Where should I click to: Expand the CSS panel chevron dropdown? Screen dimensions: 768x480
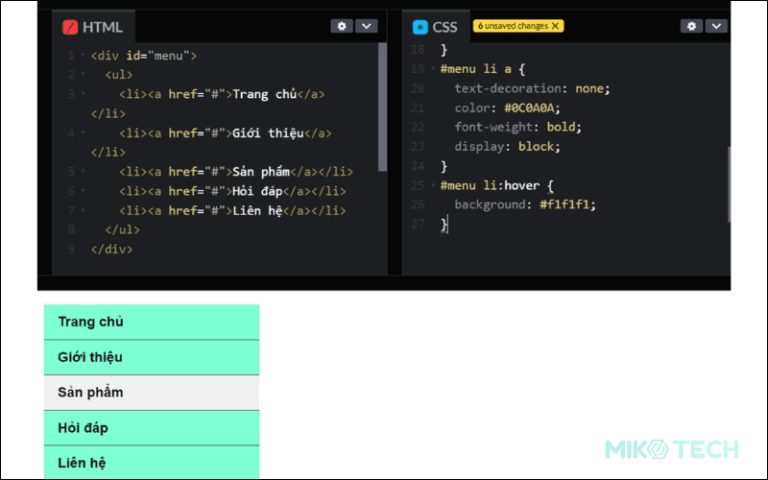click(716, 26)
